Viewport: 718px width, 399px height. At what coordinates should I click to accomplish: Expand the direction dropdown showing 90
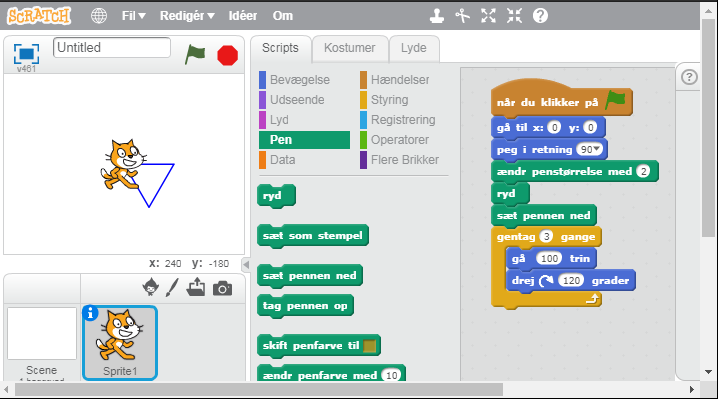pos(590,149)
